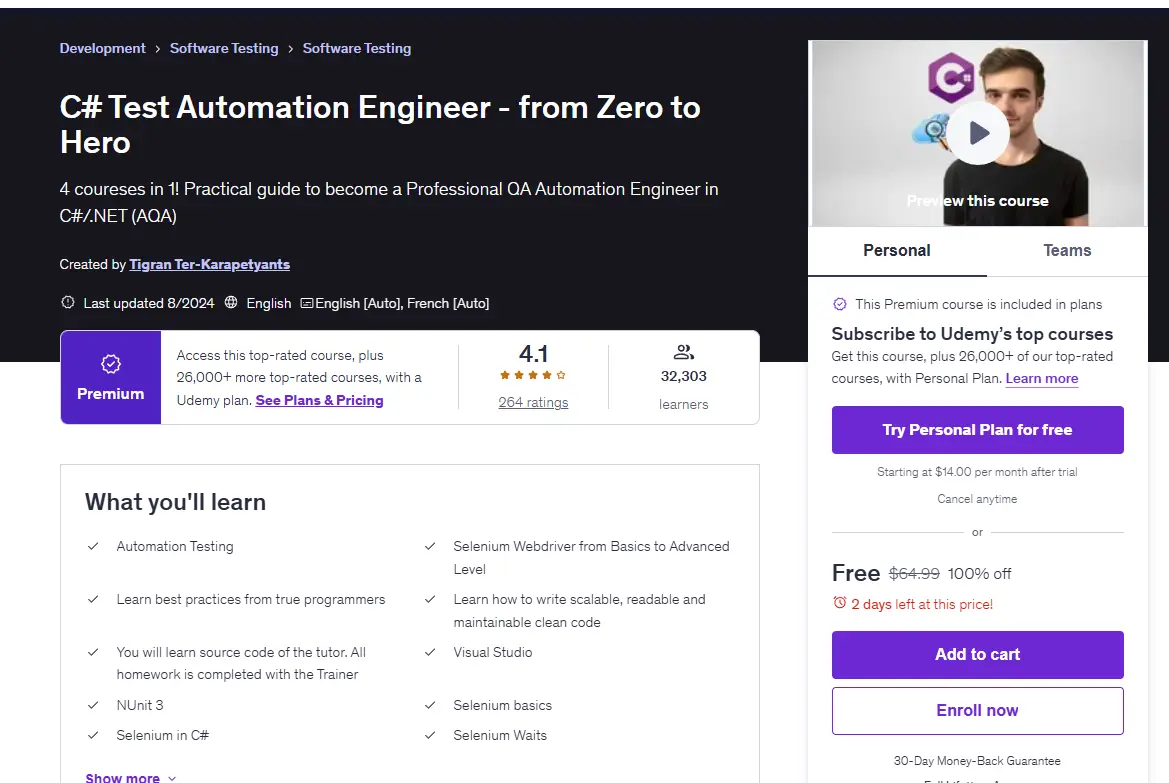Viewport: 1169px width, 783px height.
Task: Click the Premium check badge in sidebar
Action: pos(839,304)
